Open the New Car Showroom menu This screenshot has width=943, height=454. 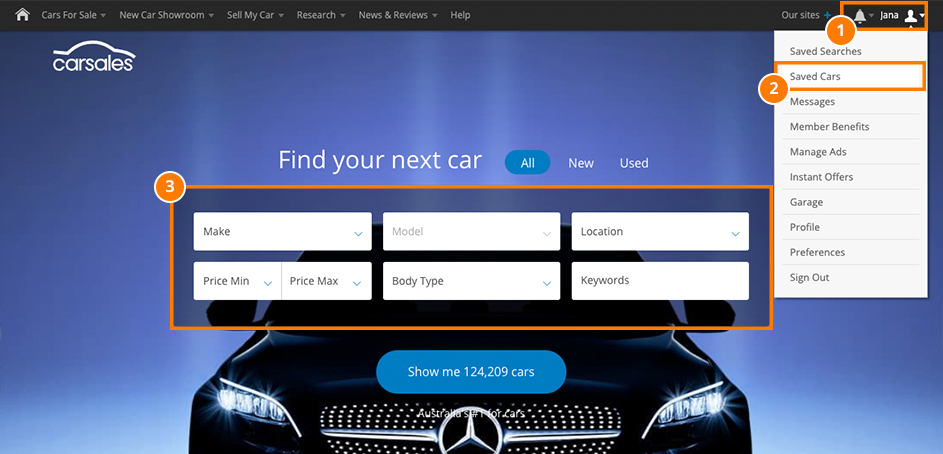167,15
